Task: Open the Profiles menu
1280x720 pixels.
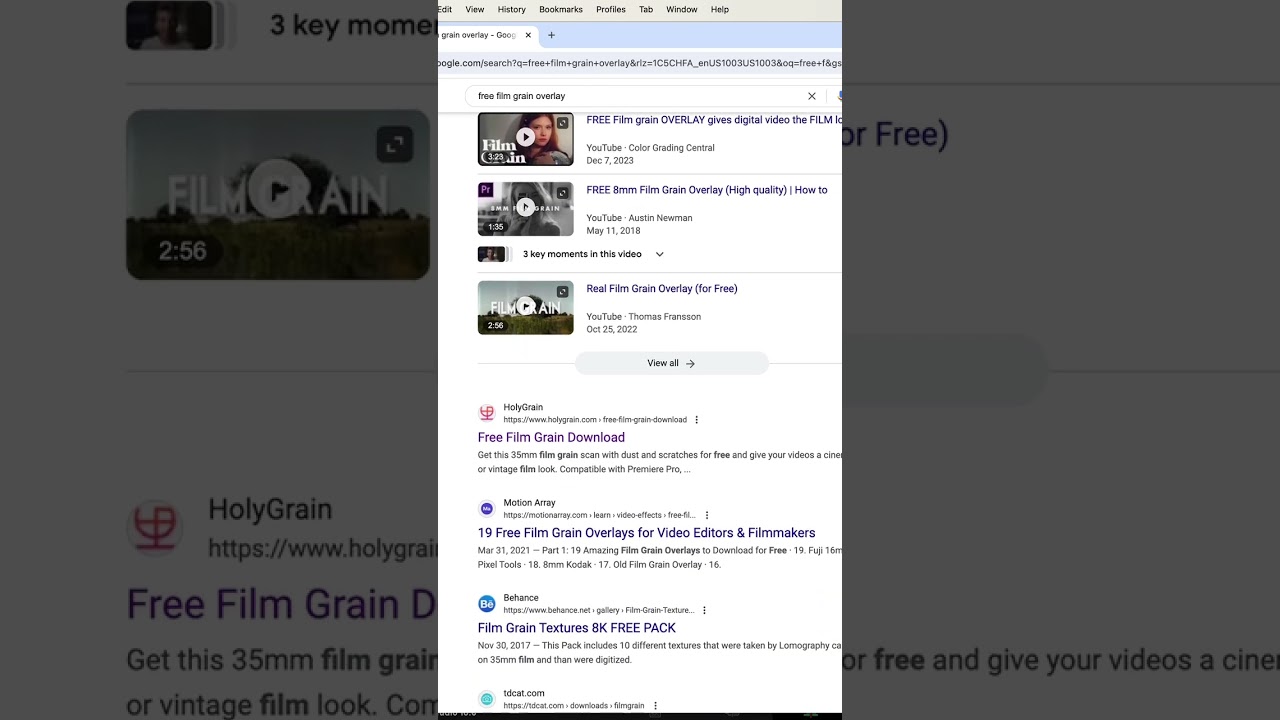Action: point(611,9)
